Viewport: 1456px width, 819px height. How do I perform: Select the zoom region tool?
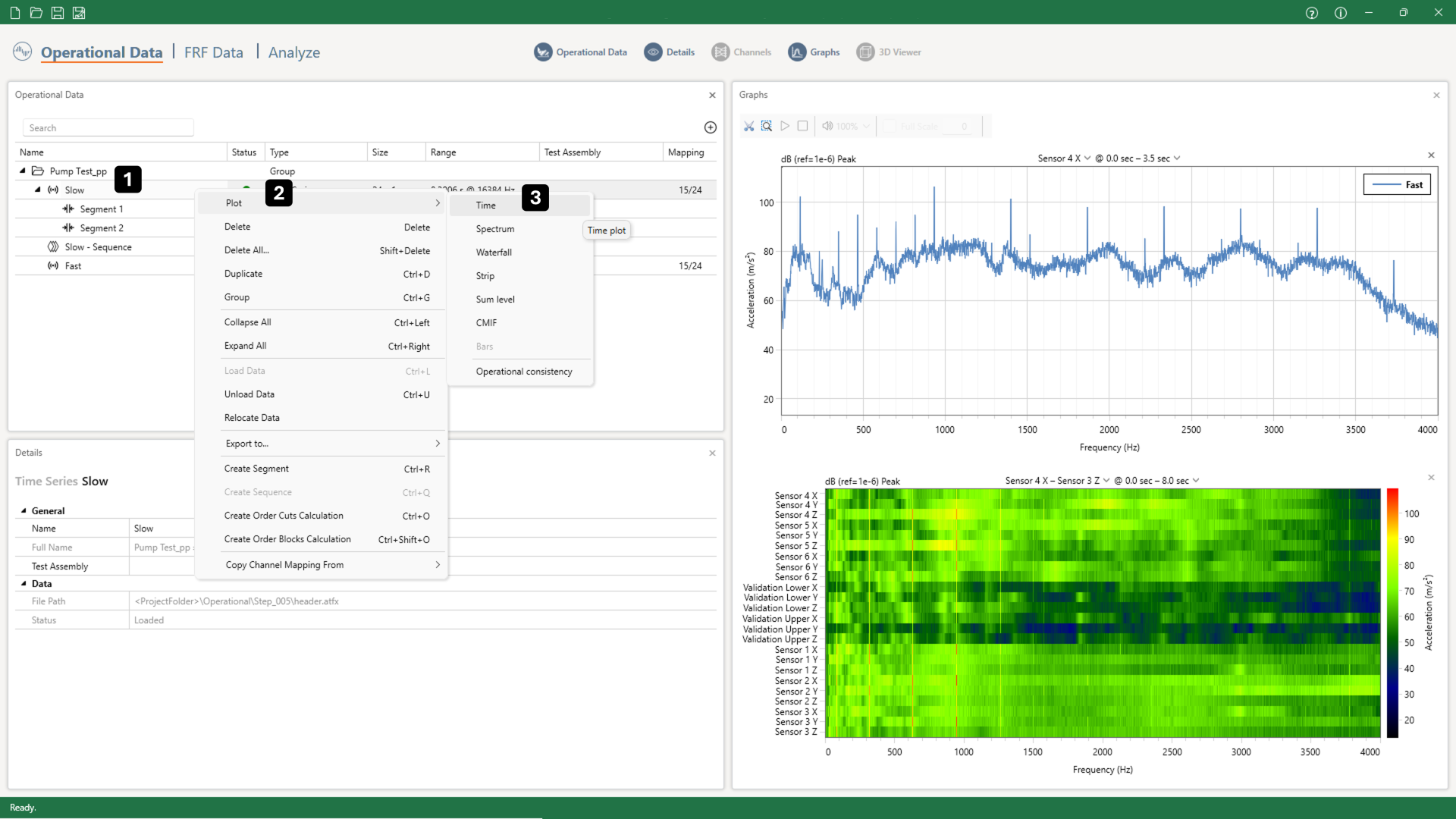(x=767, y=126)
